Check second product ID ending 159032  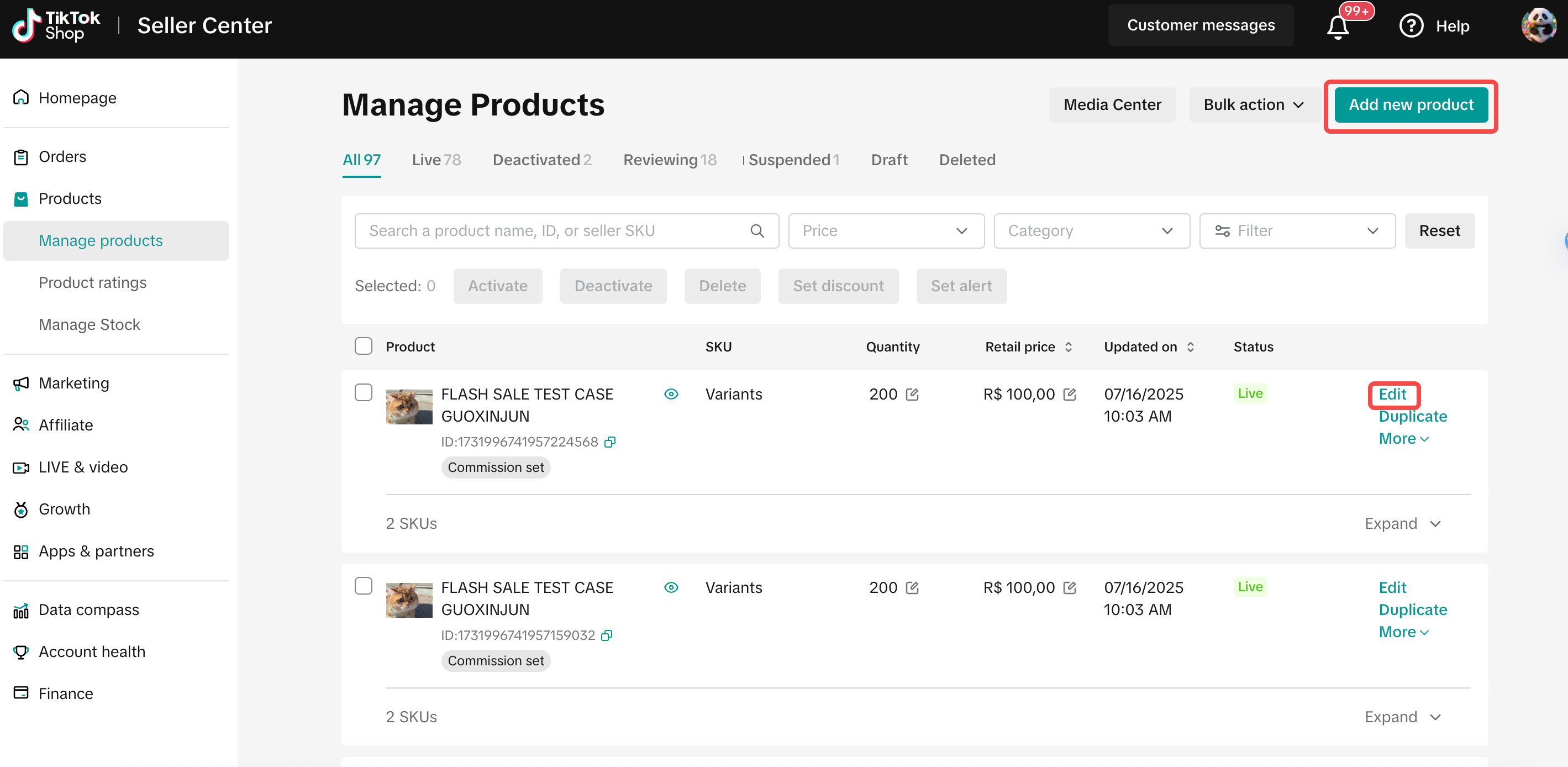click(364, 586)
